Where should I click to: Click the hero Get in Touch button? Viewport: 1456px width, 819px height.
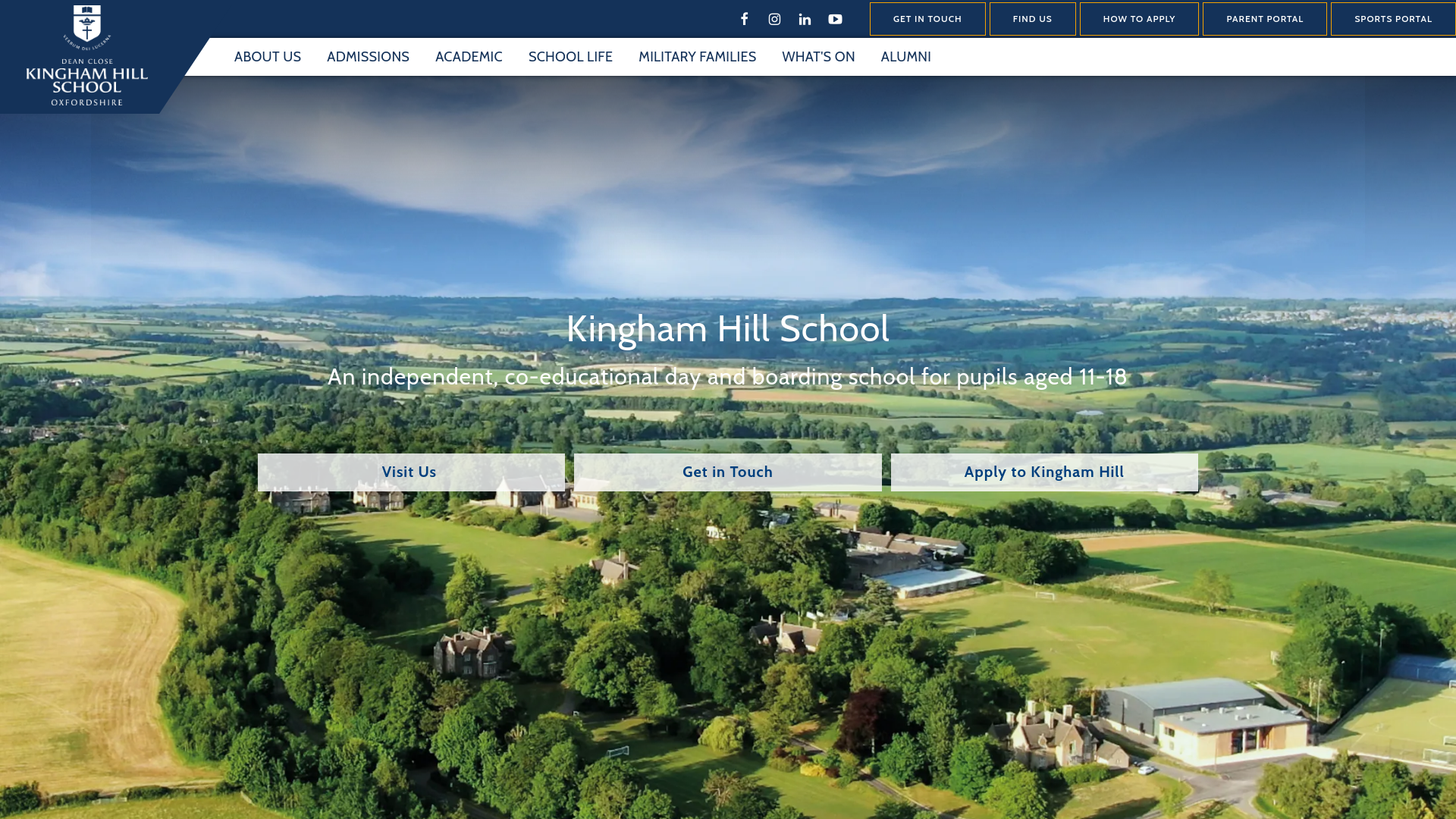[728, 472]
